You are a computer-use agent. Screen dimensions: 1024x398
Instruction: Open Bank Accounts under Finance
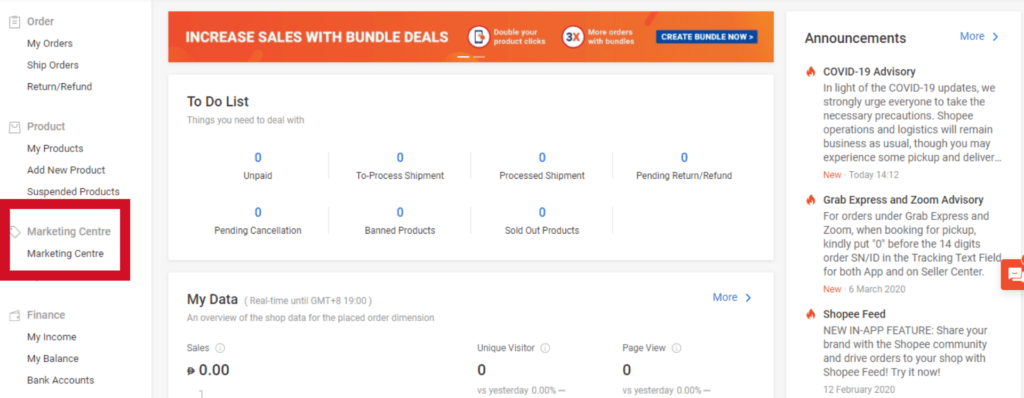click(61, 380)
